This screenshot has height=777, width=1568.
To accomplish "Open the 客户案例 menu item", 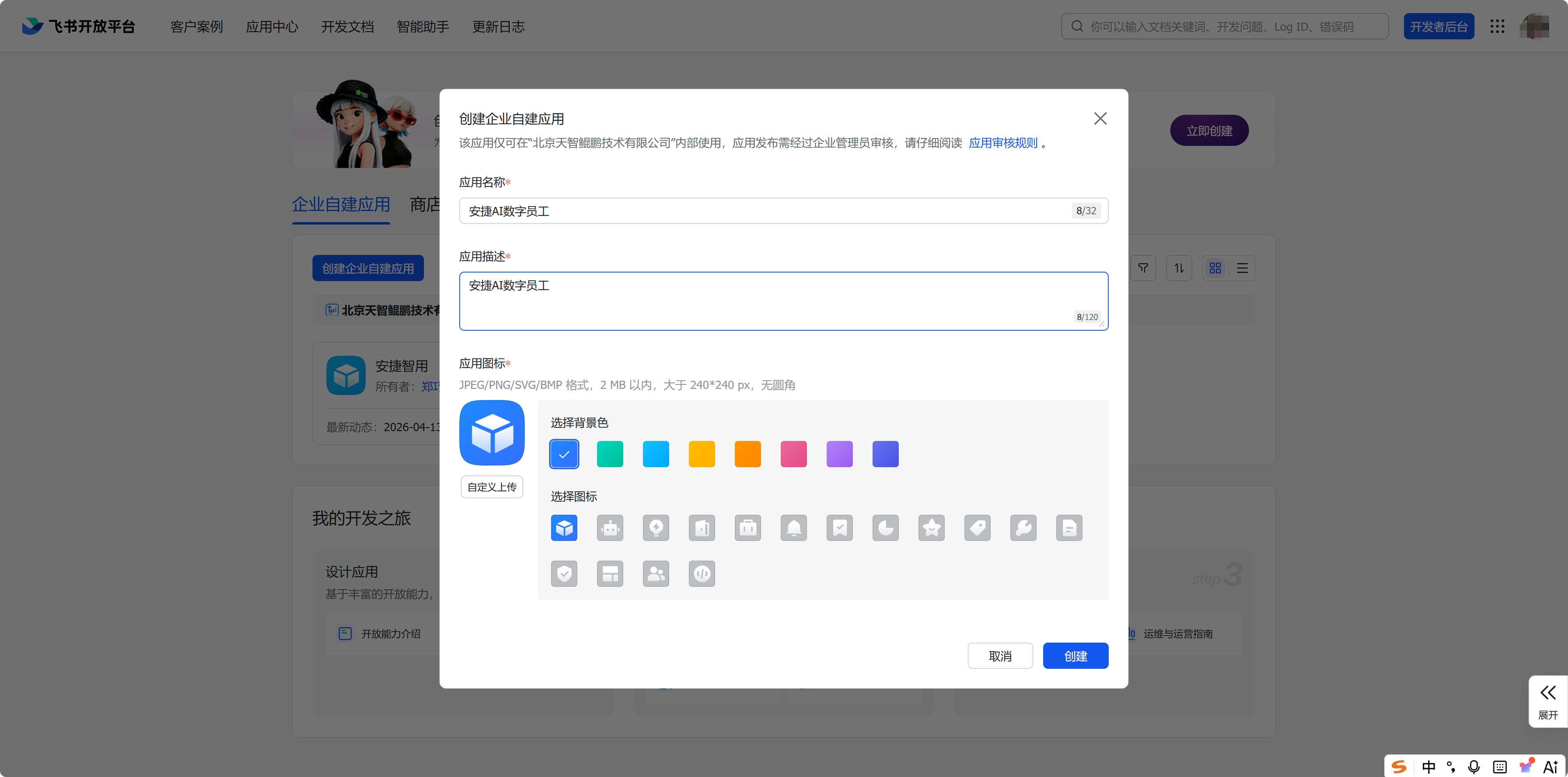I will point(196,26).
